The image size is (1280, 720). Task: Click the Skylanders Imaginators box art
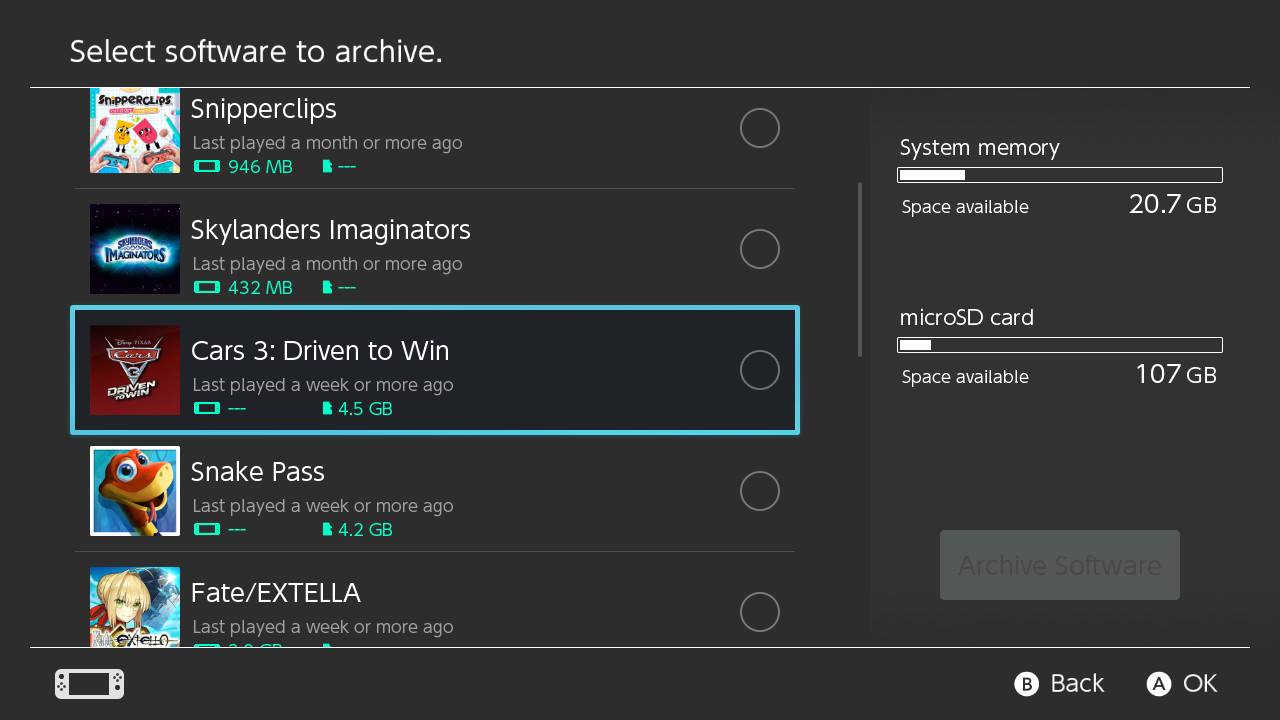pos(134,249)
